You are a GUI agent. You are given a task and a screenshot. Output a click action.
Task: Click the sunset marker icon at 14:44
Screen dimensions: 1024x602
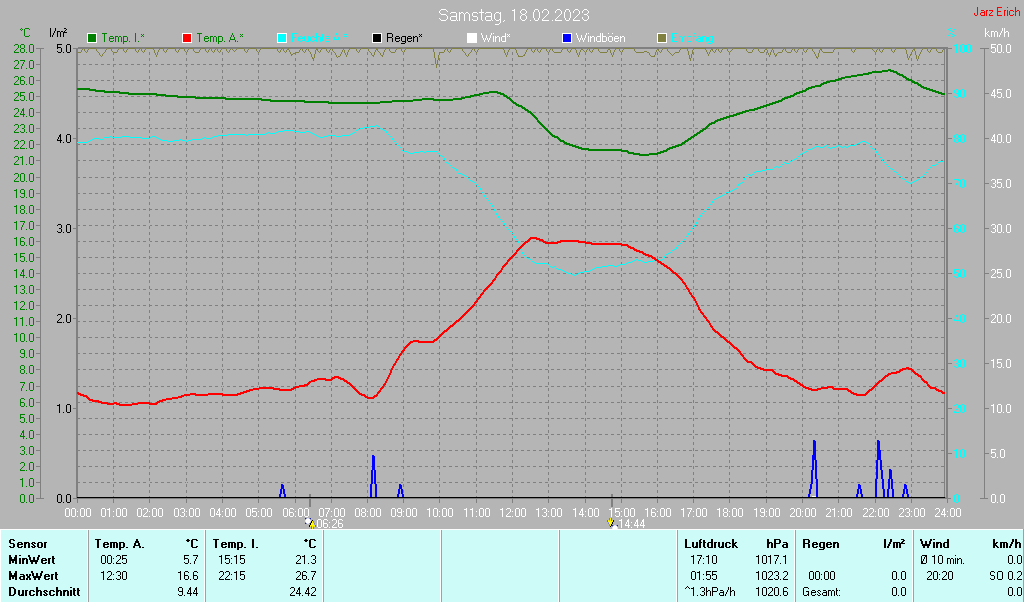point(611,523)
